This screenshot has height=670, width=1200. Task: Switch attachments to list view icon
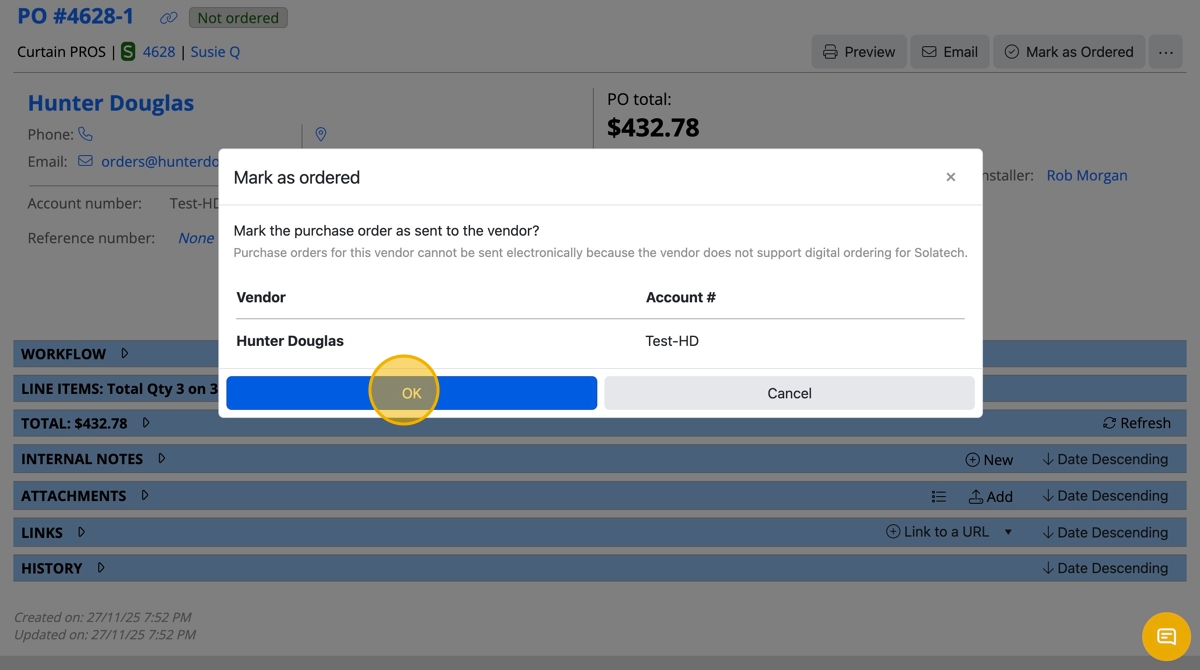pyautogui.click(x=939, y=496)
